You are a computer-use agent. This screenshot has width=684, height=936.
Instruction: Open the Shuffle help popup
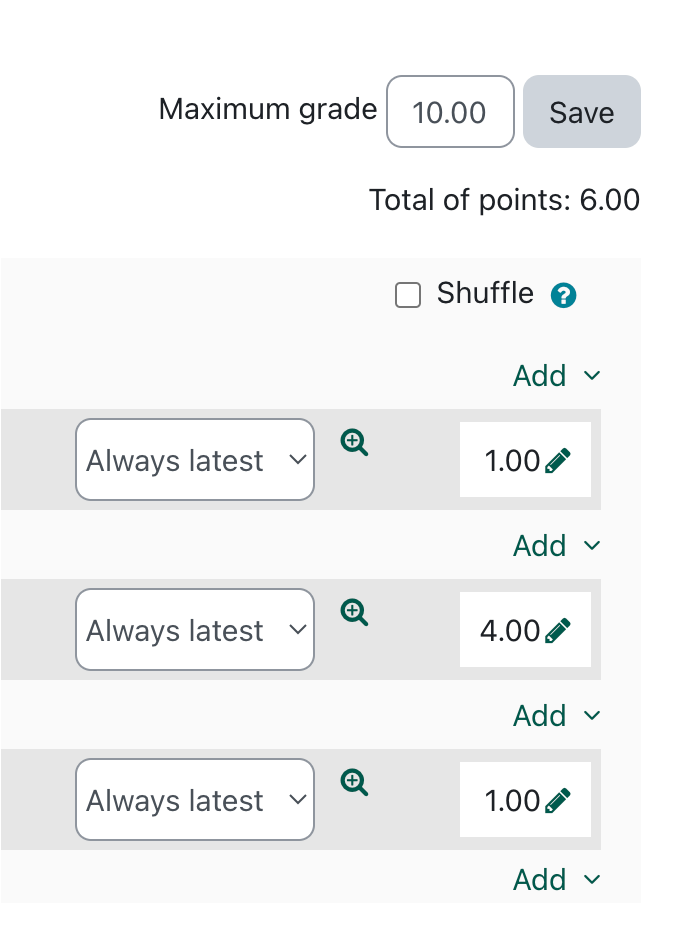point(563,294)
